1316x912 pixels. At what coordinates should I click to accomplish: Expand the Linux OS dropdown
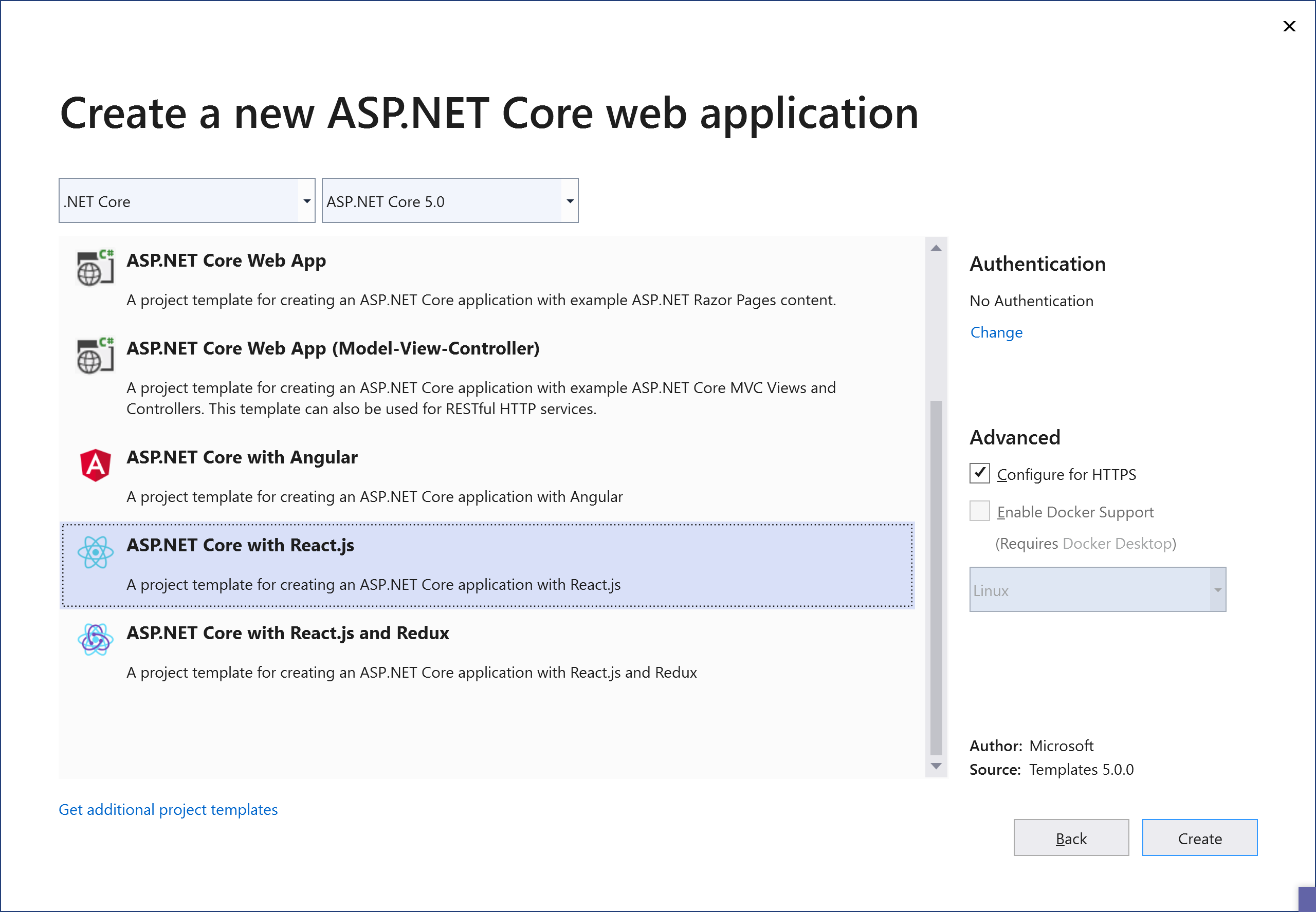1217,590
